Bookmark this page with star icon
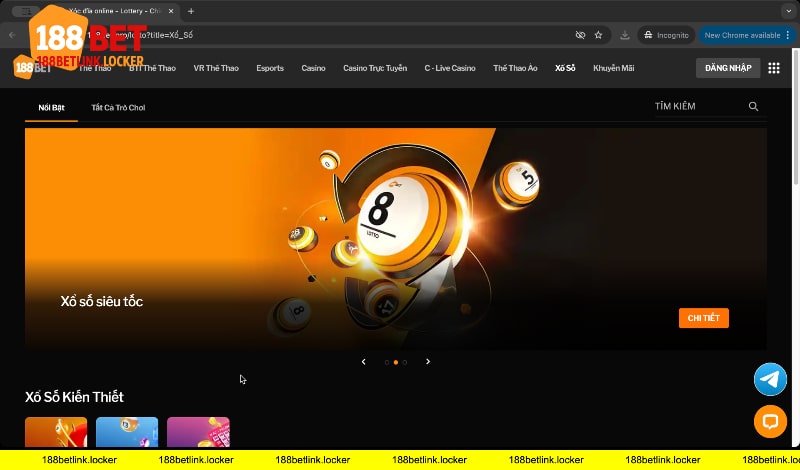Screen dimensions: 800x470 pyautogui.click(x=598, y=35)
